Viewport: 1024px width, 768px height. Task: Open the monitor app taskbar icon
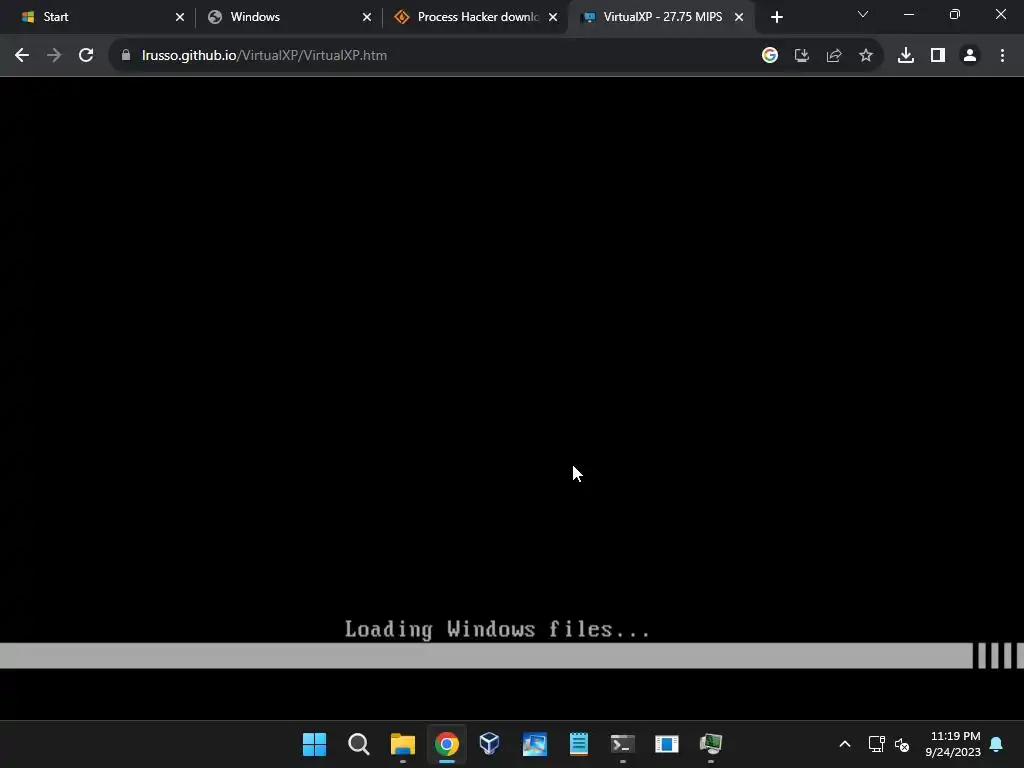coord(711,744)
